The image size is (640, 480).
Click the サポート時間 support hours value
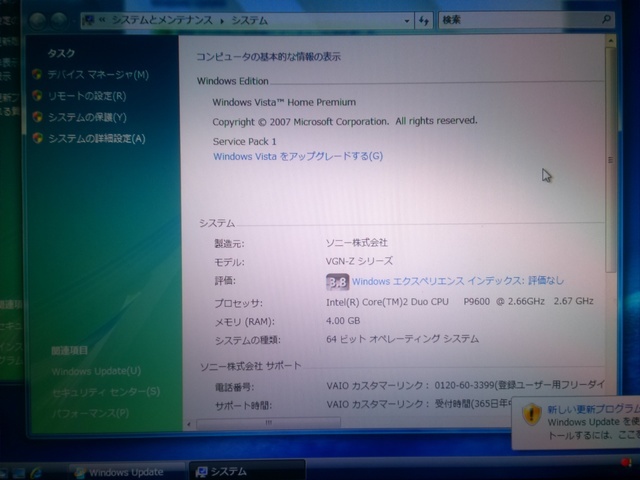coord(418,404)
